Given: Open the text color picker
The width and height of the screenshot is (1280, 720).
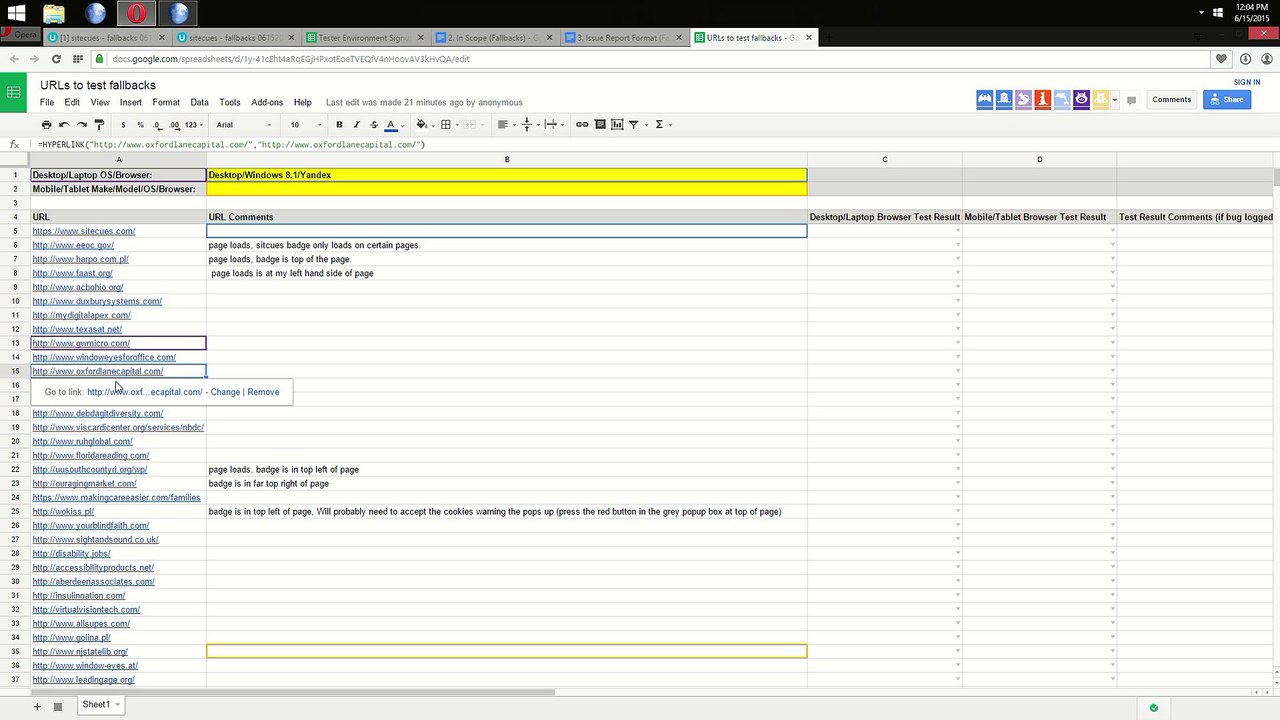Looking at the screenshot, I should pos(391,125).
